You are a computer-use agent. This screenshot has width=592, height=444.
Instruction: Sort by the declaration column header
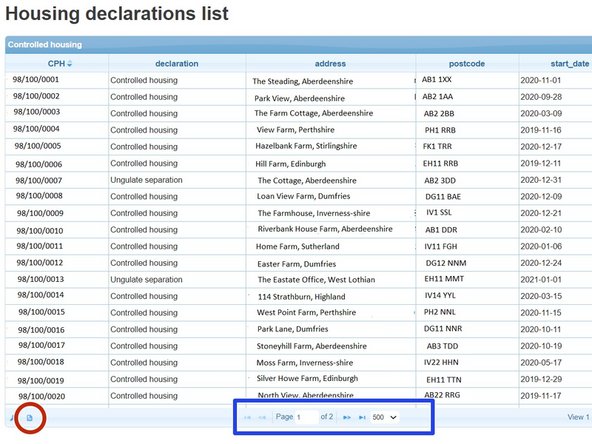click(177, 63)
